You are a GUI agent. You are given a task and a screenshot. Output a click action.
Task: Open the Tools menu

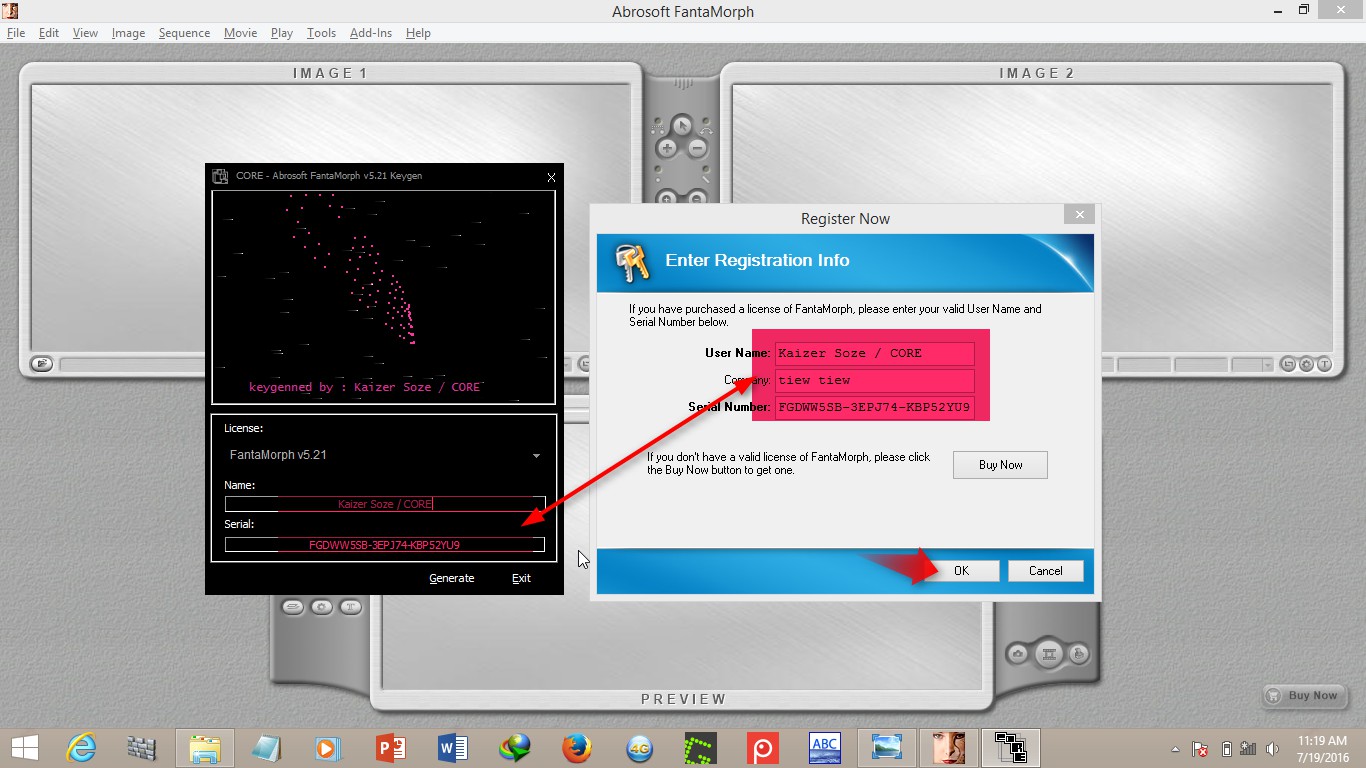(321, 33)
